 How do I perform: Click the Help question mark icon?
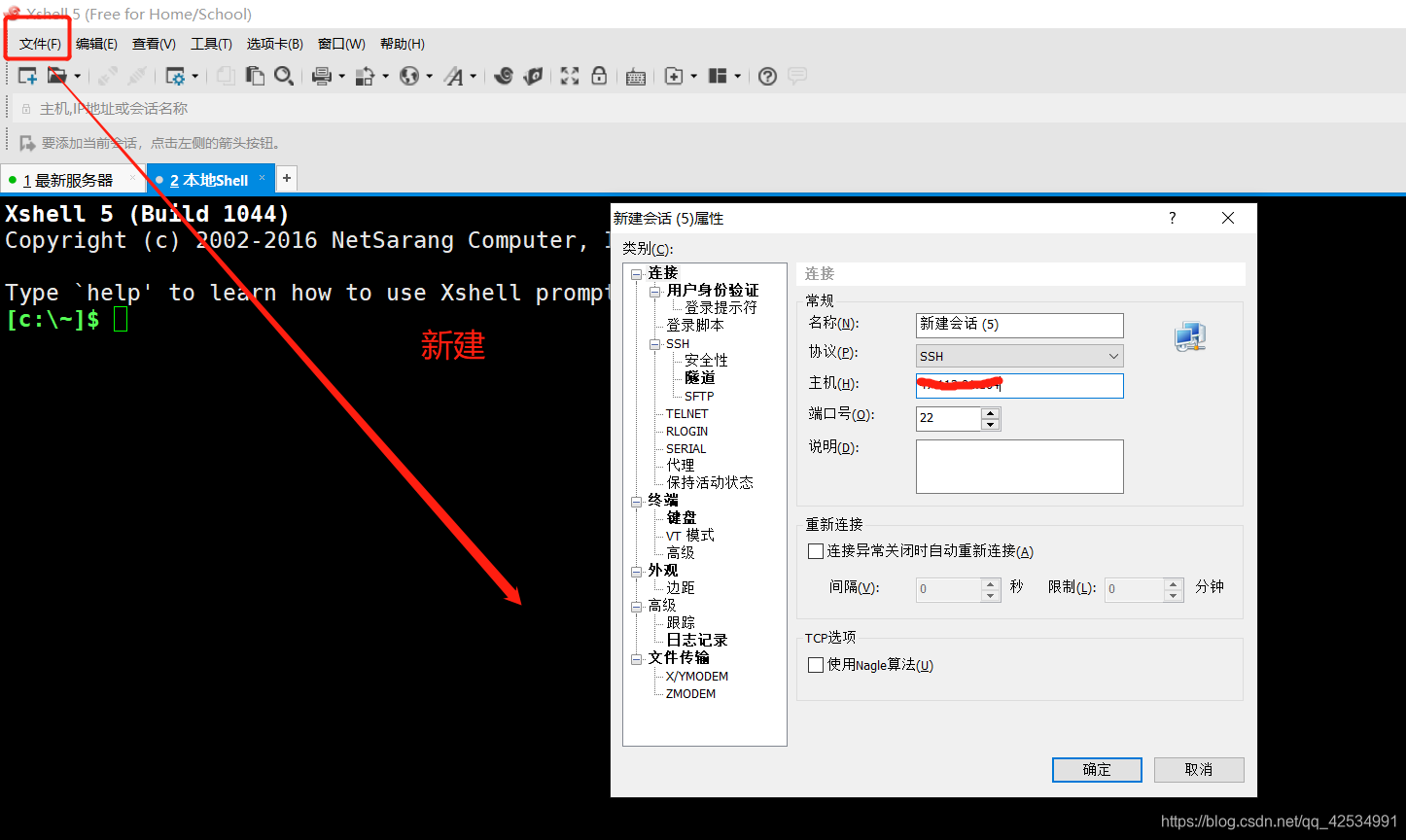(767, 76)
